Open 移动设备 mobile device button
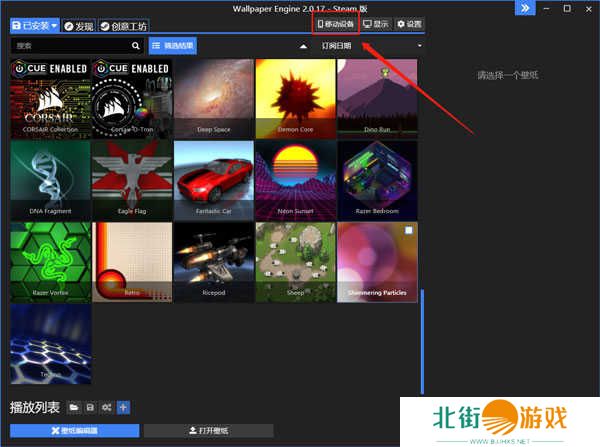The width and height of the screenshot is (600, 447). pos(335,24)
